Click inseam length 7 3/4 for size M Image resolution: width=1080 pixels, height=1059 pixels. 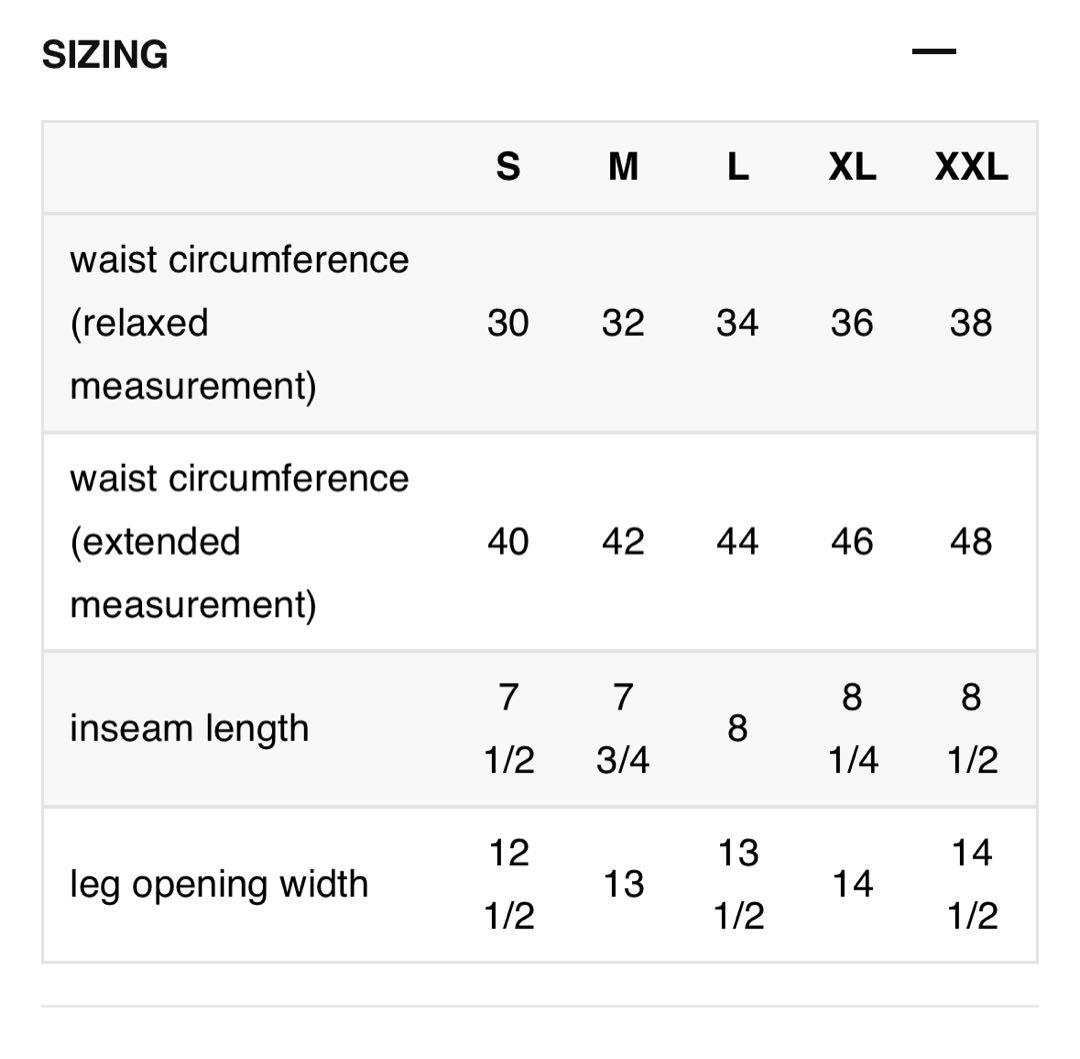(x=623, y=728)
